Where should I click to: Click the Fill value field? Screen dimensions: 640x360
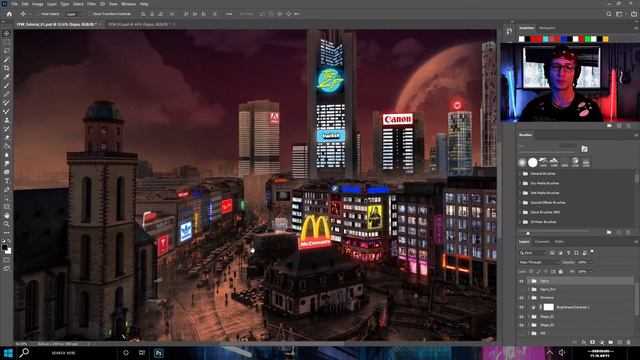(583, 271)
